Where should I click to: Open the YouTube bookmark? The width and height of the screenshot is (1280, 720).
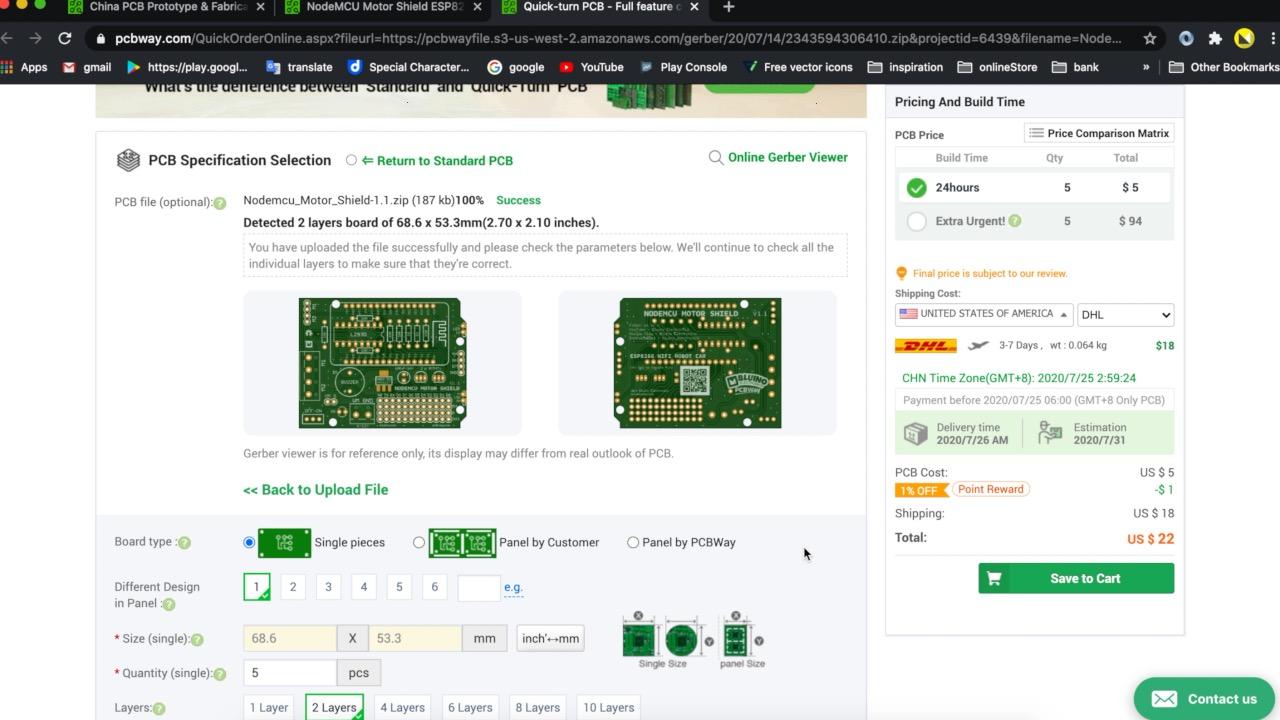(591, 67)
